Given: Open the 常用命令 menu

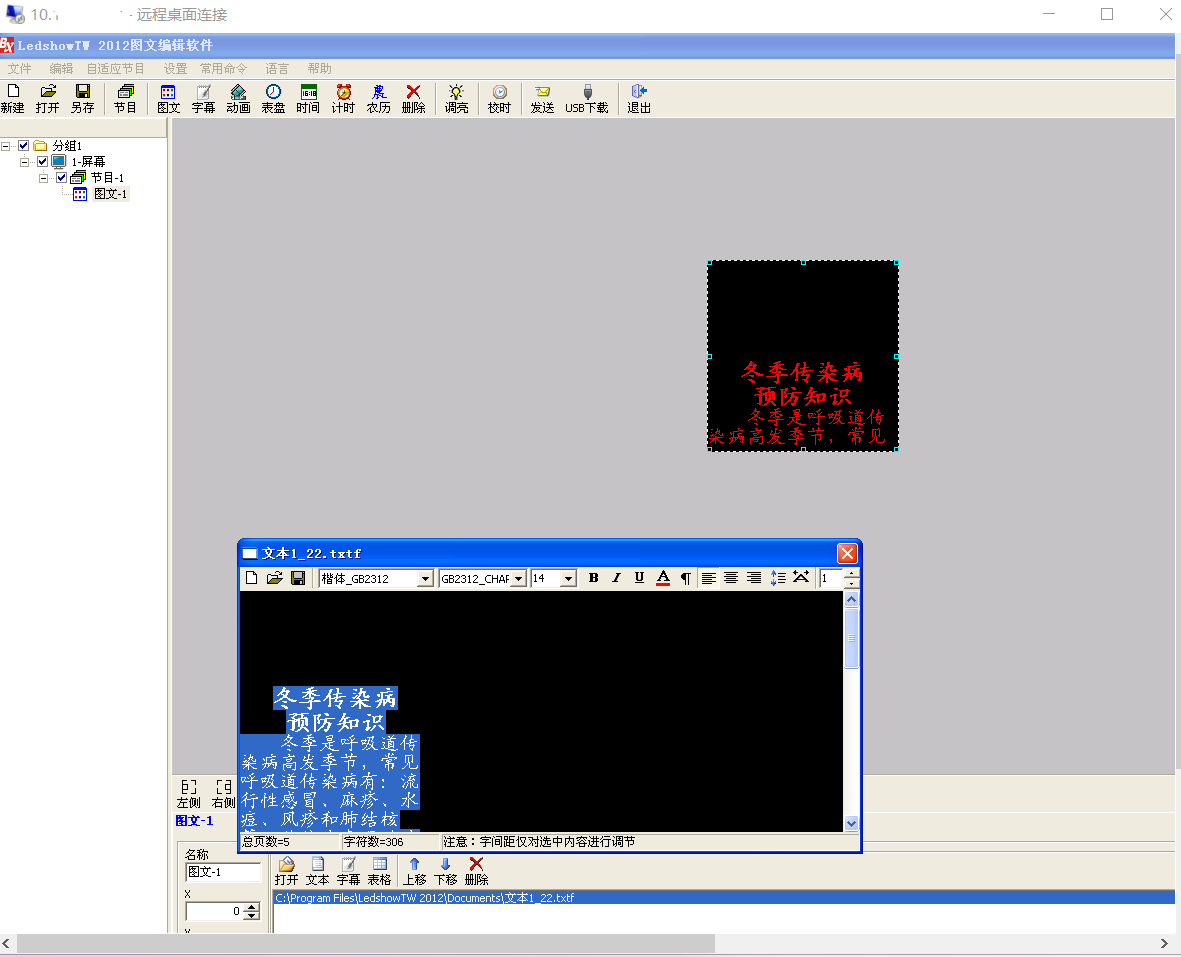Looking at the screenshot, I should [x=223, y=69].
